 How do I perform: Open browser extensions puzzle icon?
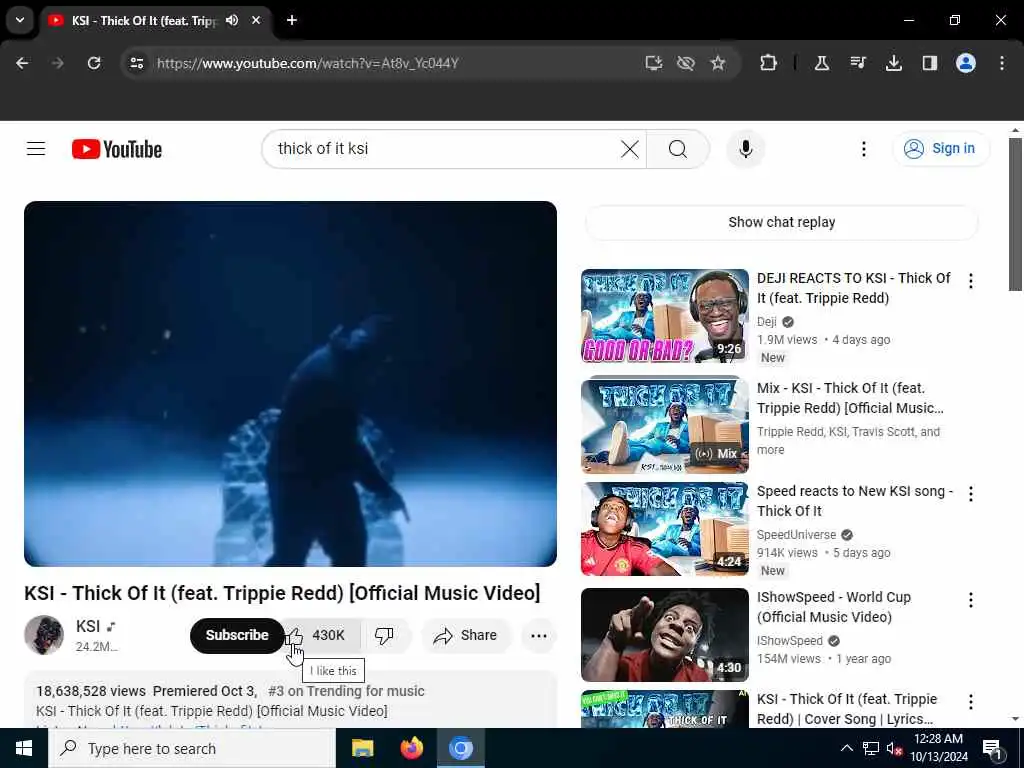[769, 63]
